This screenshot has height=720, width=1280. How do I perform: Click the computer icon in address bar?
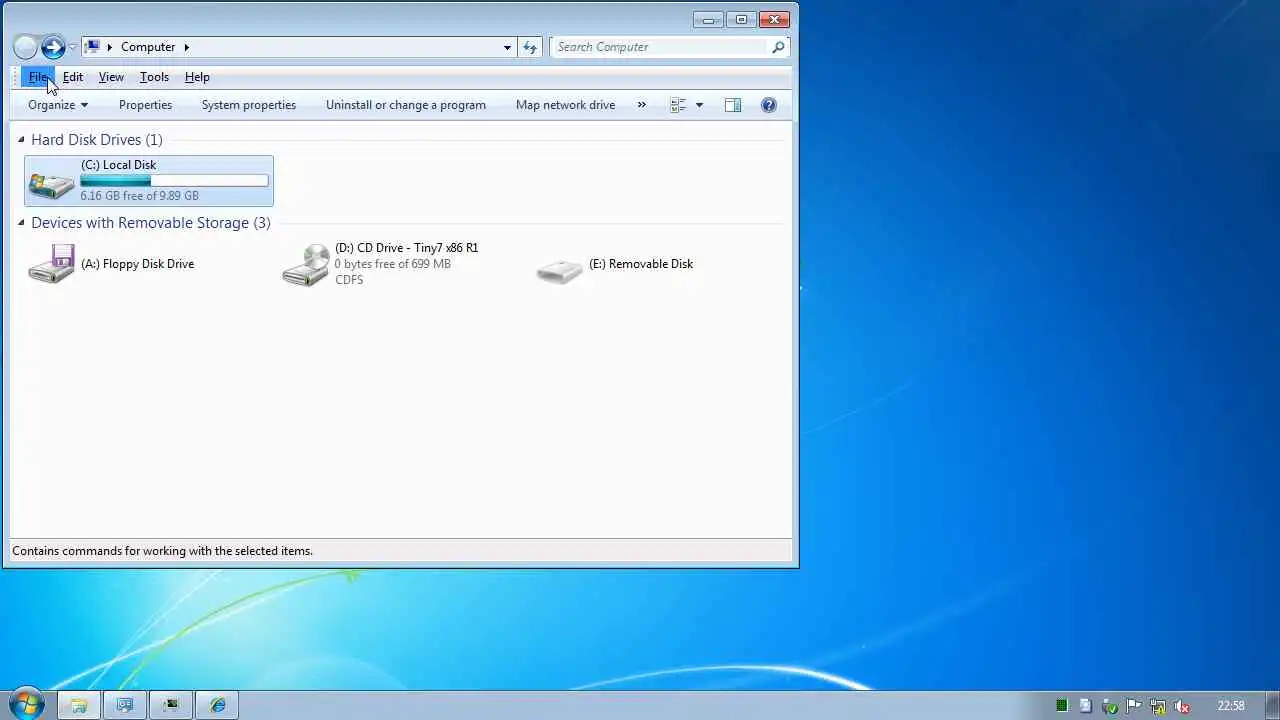[x=92, y=47]
